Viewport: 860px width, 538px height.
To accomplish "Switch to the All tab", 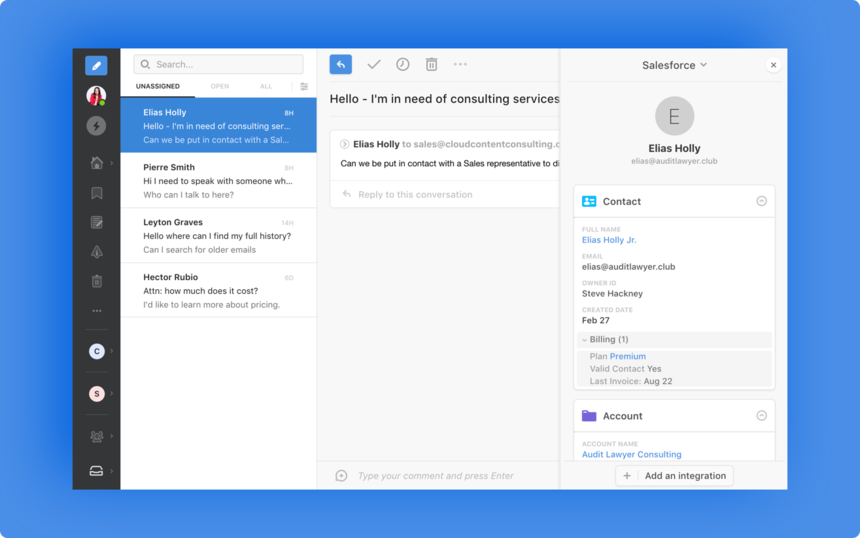I will coord(266,87).
